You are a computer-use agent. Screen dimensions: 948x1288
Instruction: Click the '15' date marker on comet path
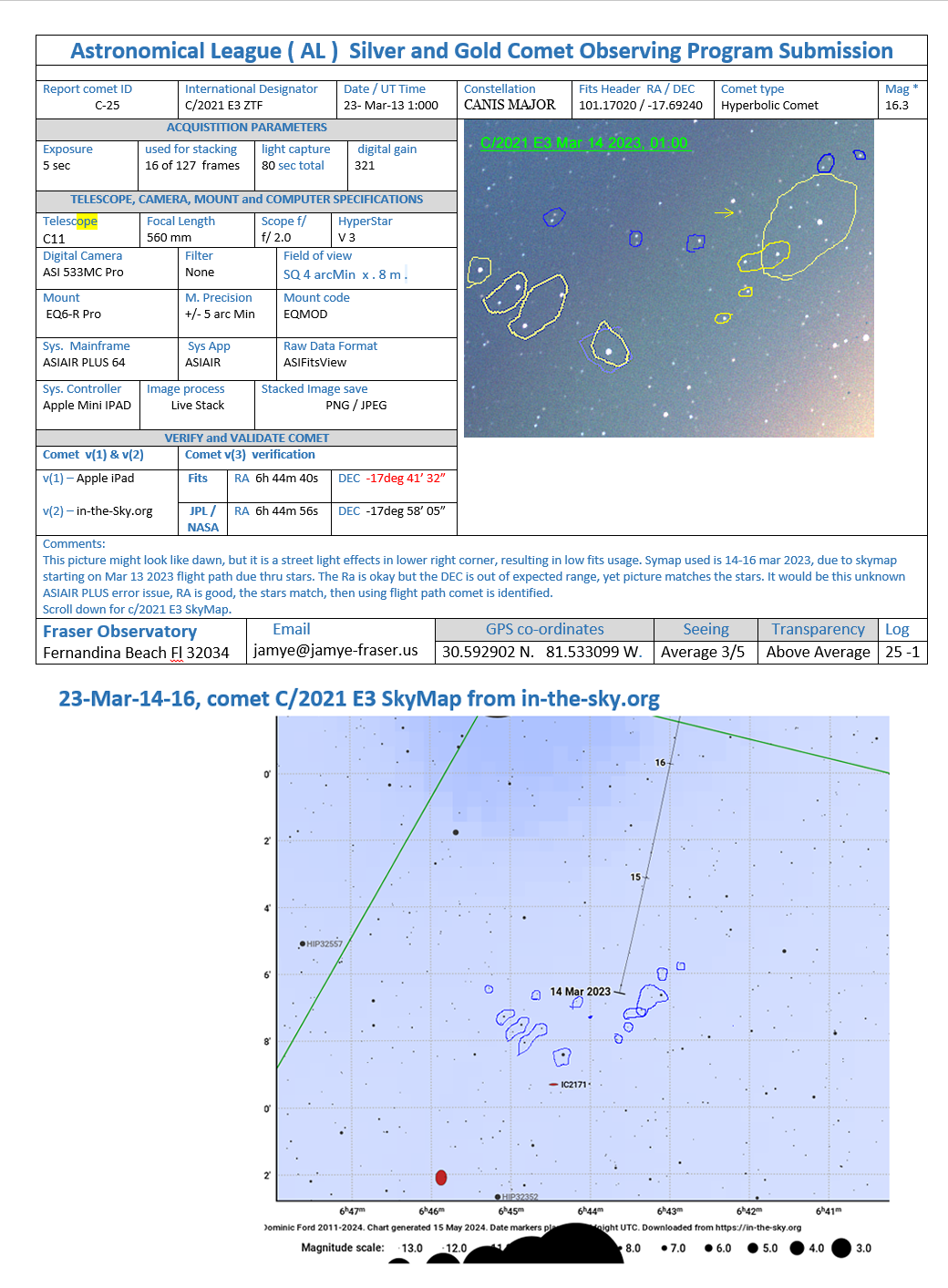635,877
